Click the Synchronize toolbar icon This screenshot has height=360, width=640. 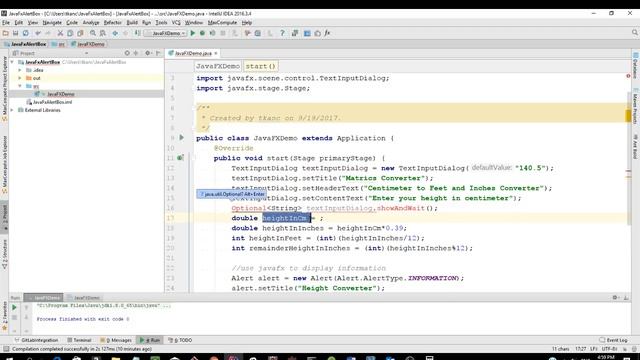[x=26, y=33]
